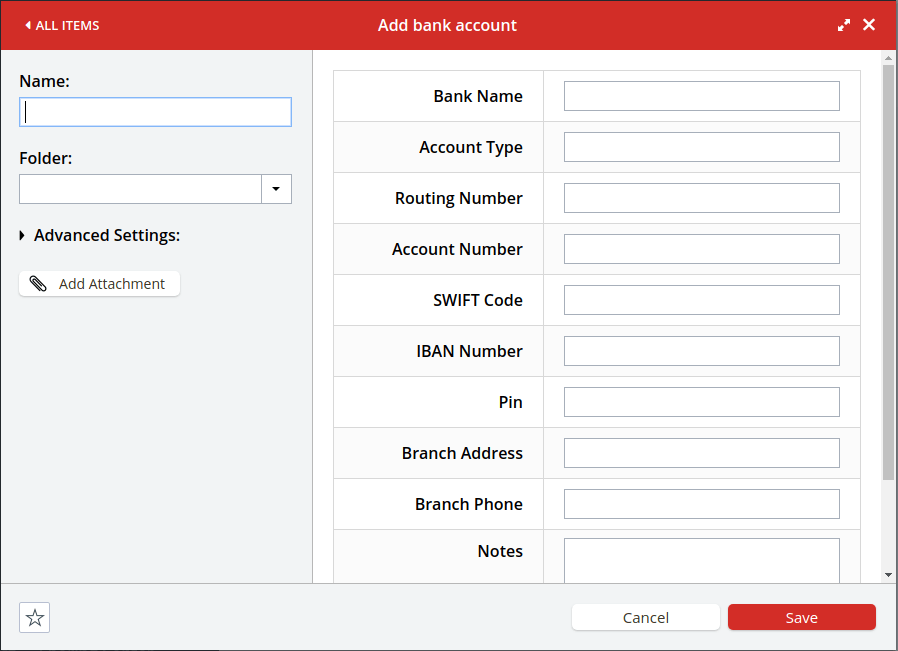Expand the dialog to full screen

click(844, 25)
